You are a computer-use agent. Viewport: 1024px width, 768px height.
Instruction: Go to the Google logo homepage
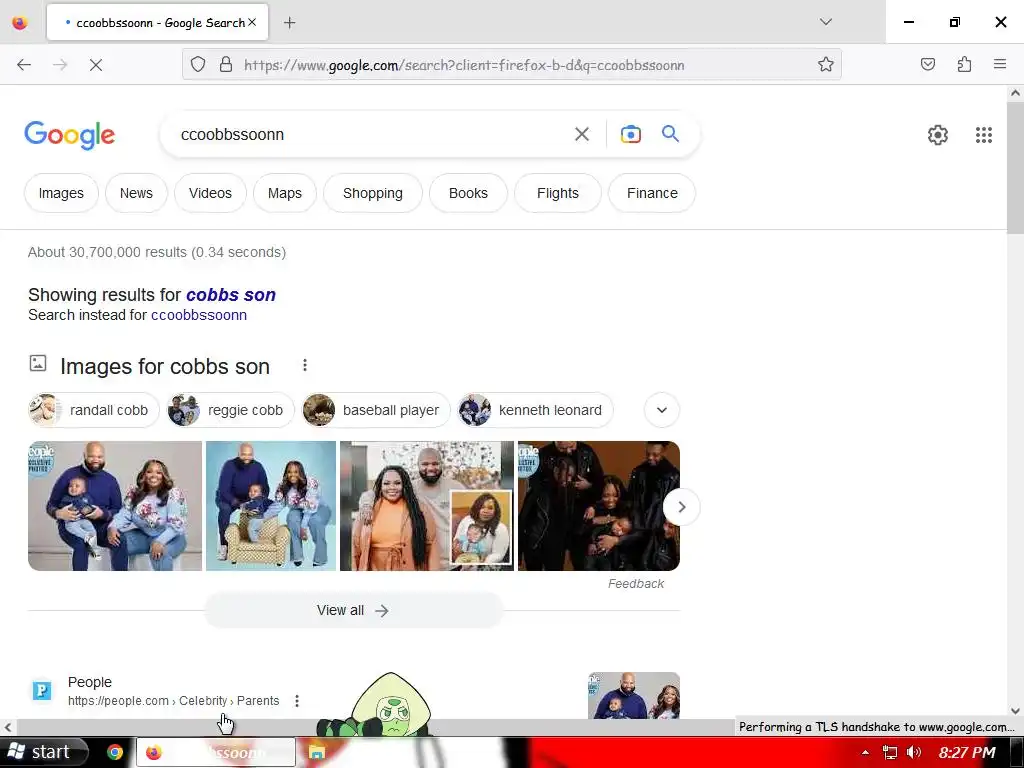70,135
